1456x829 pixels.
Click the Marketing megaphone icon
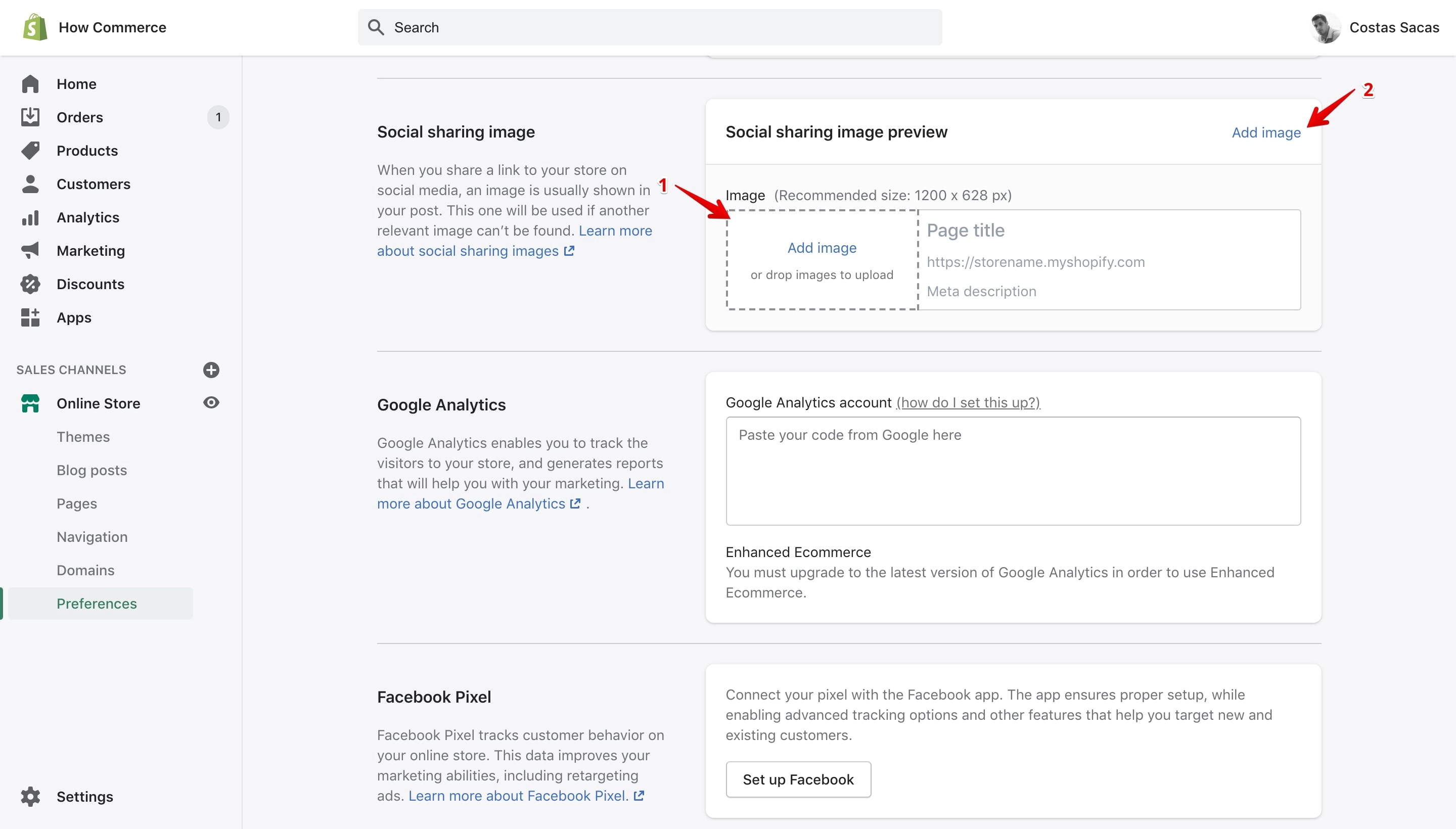[x=30, y=251]
